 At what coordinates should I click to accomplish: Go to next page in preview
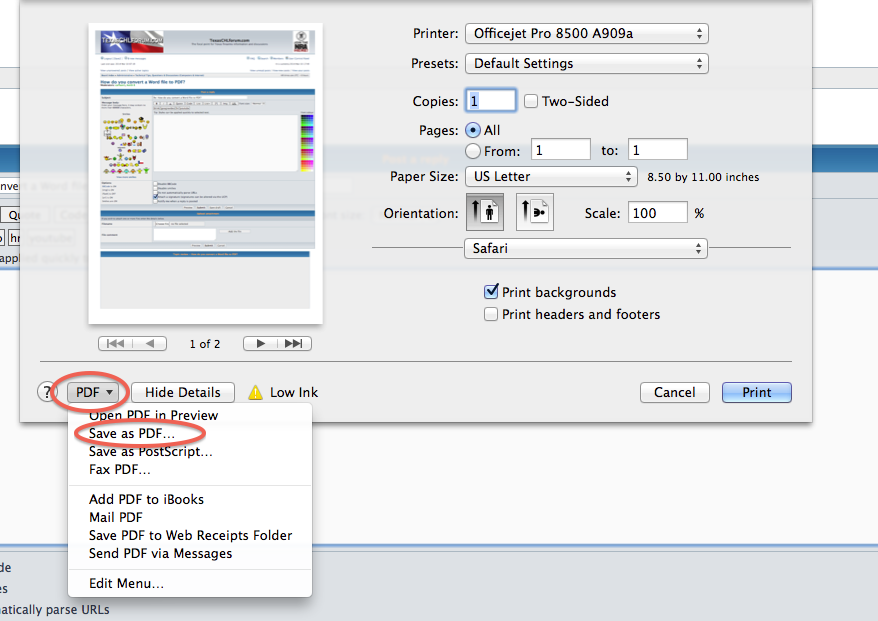click(x=260, y=343)
